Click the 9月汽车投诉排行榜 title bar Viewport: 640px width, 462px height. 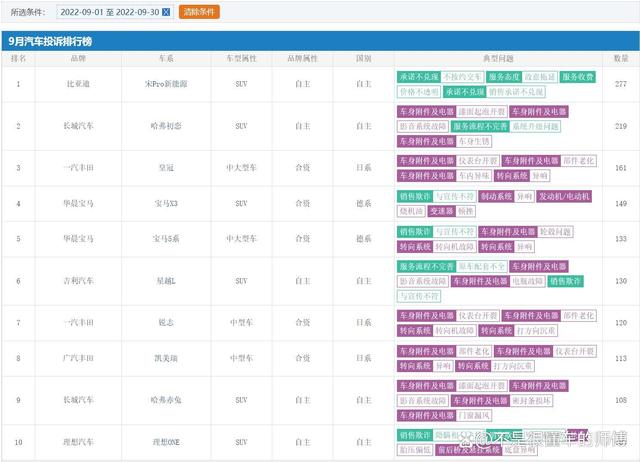[x=320, y=41]
